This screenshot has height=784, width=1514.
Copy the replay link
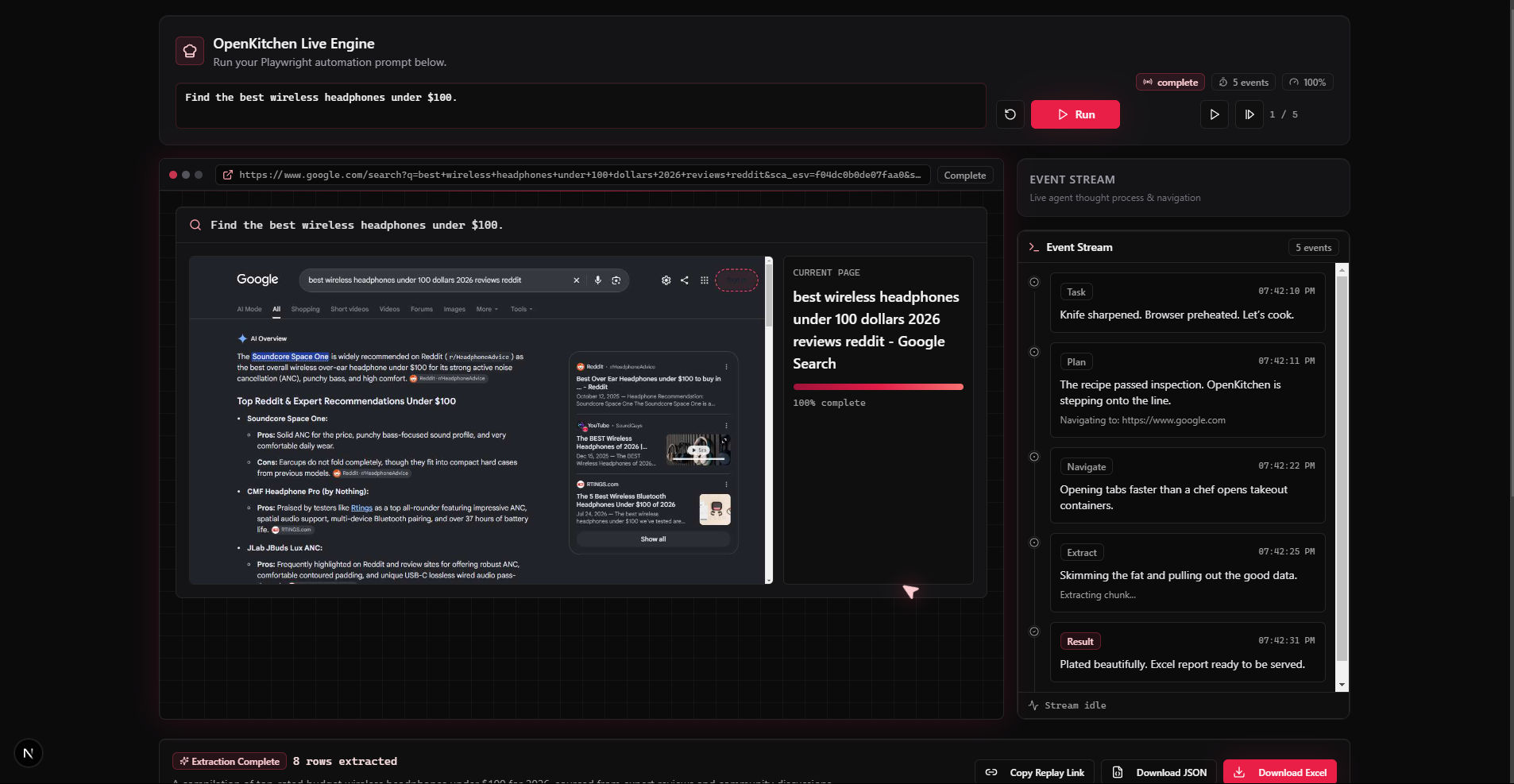pos(1035,772)
